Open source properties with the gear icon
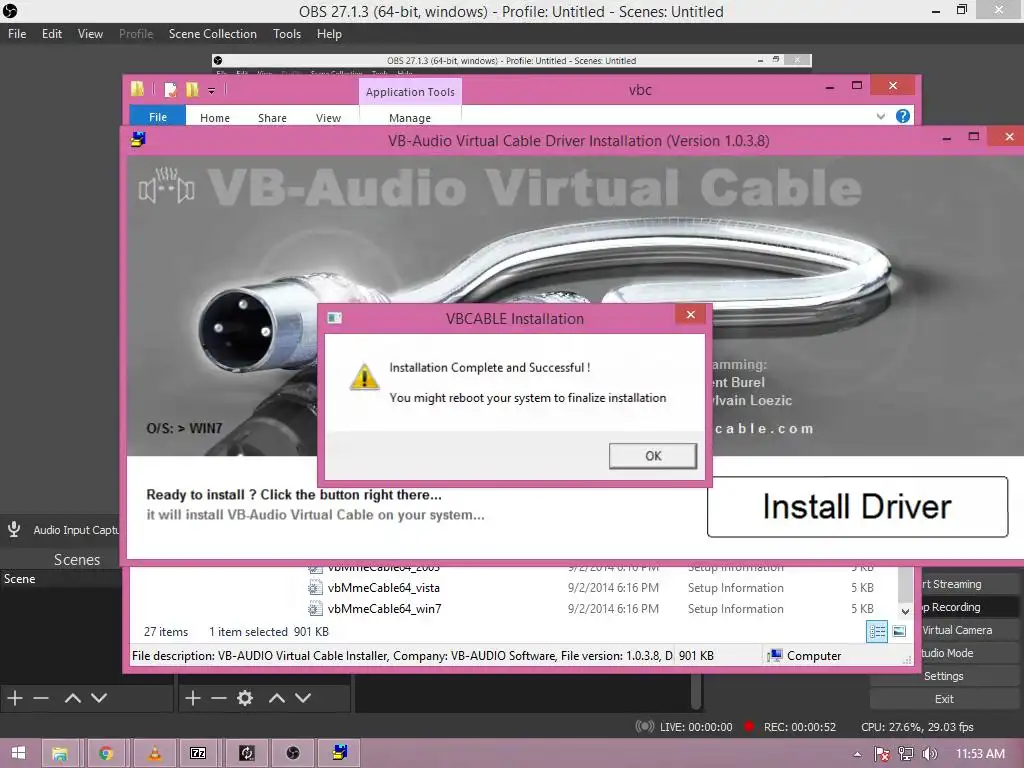The image size is (1024, 768). tap(245, 698)
